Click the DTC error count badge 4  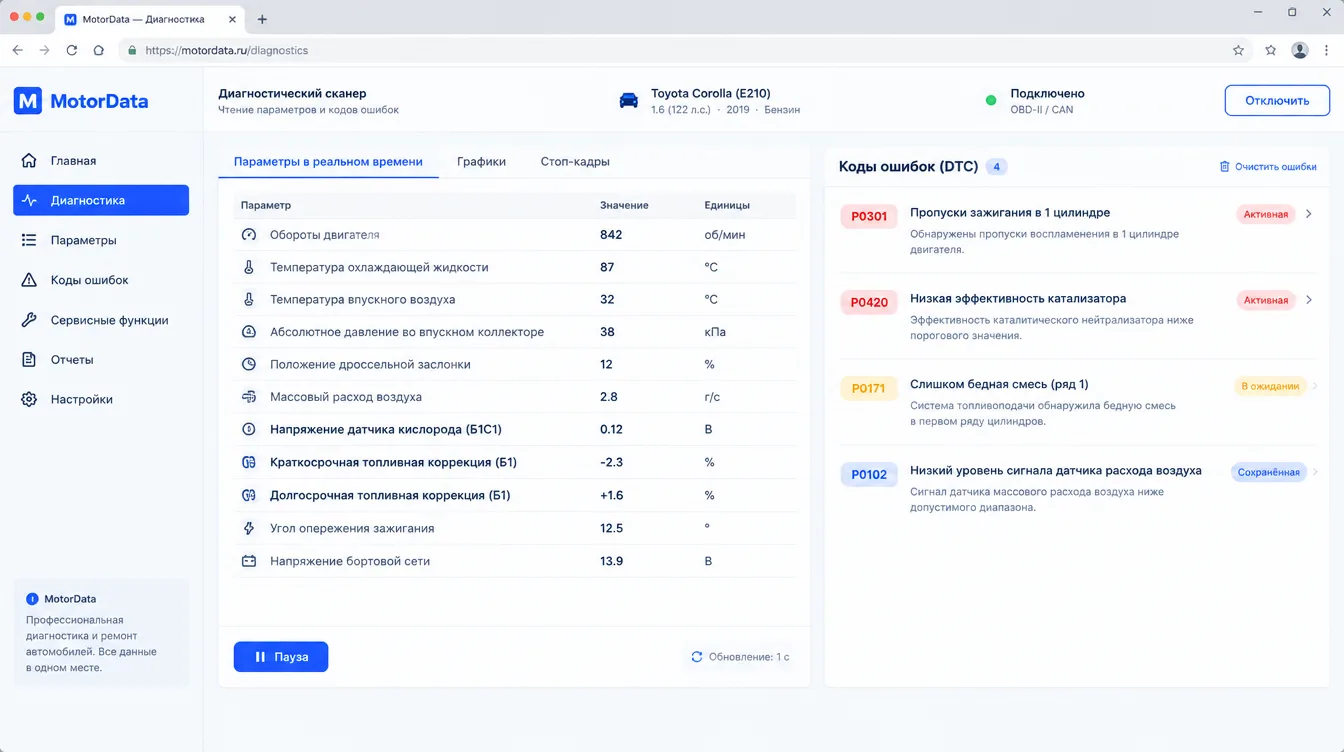996,167
